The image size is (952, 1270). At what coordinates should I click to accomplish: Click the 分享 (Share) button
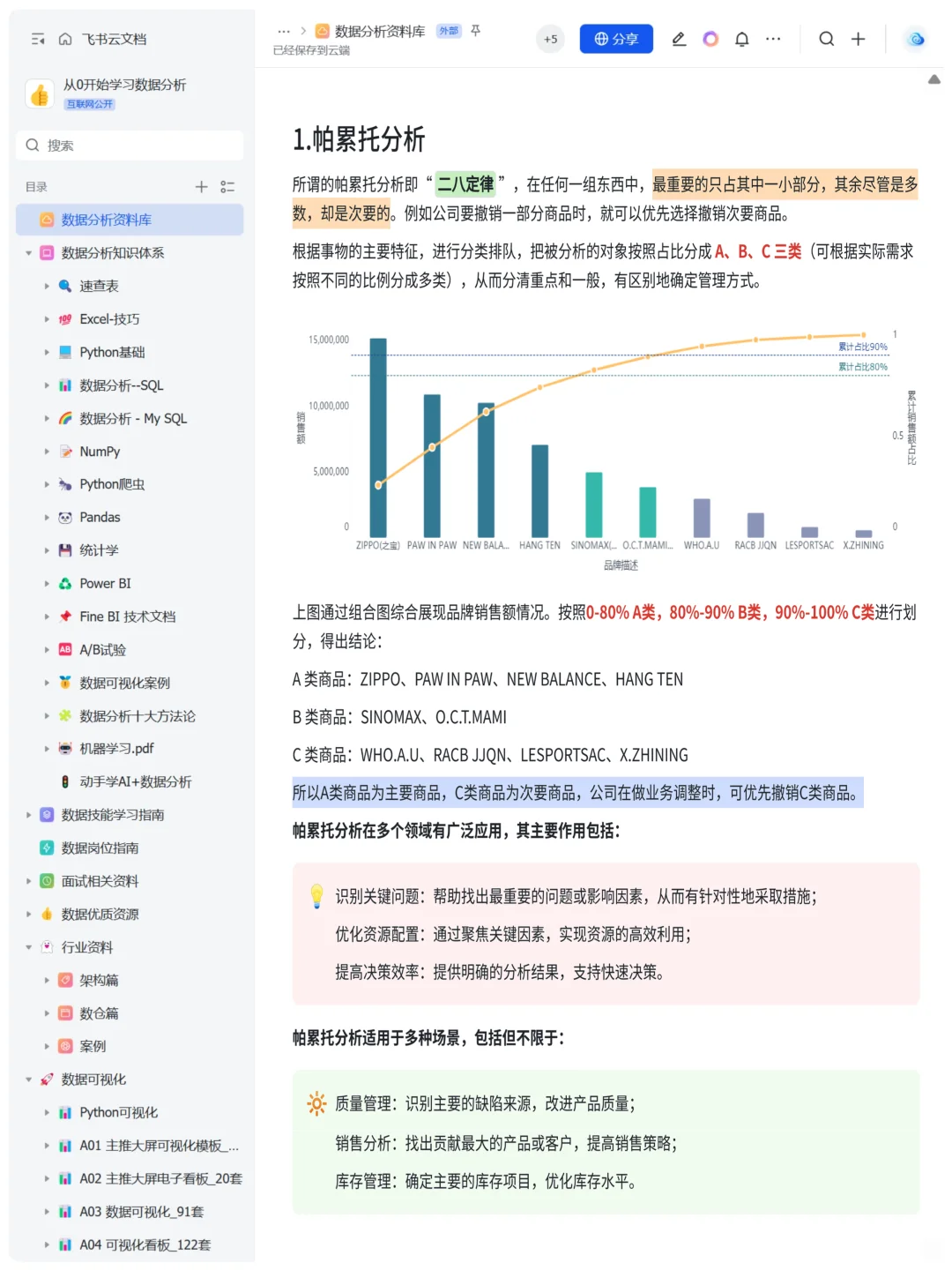(615, 39)
